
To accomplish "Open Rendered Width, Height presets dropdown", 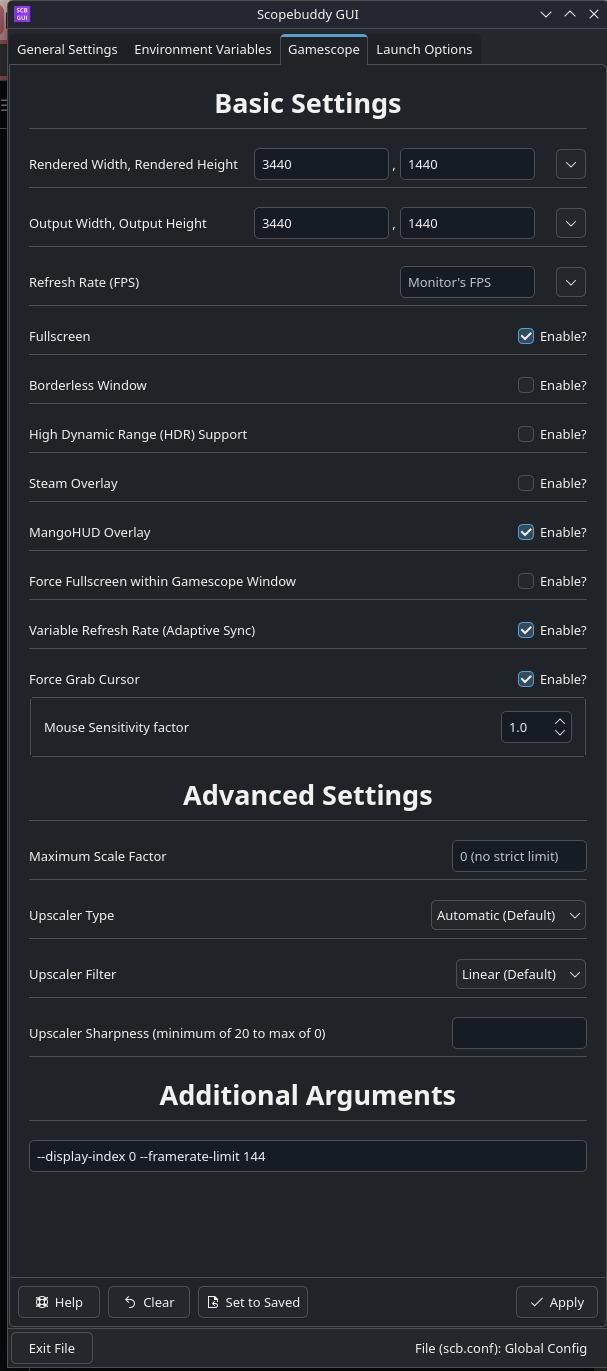I will pos(571,164).
